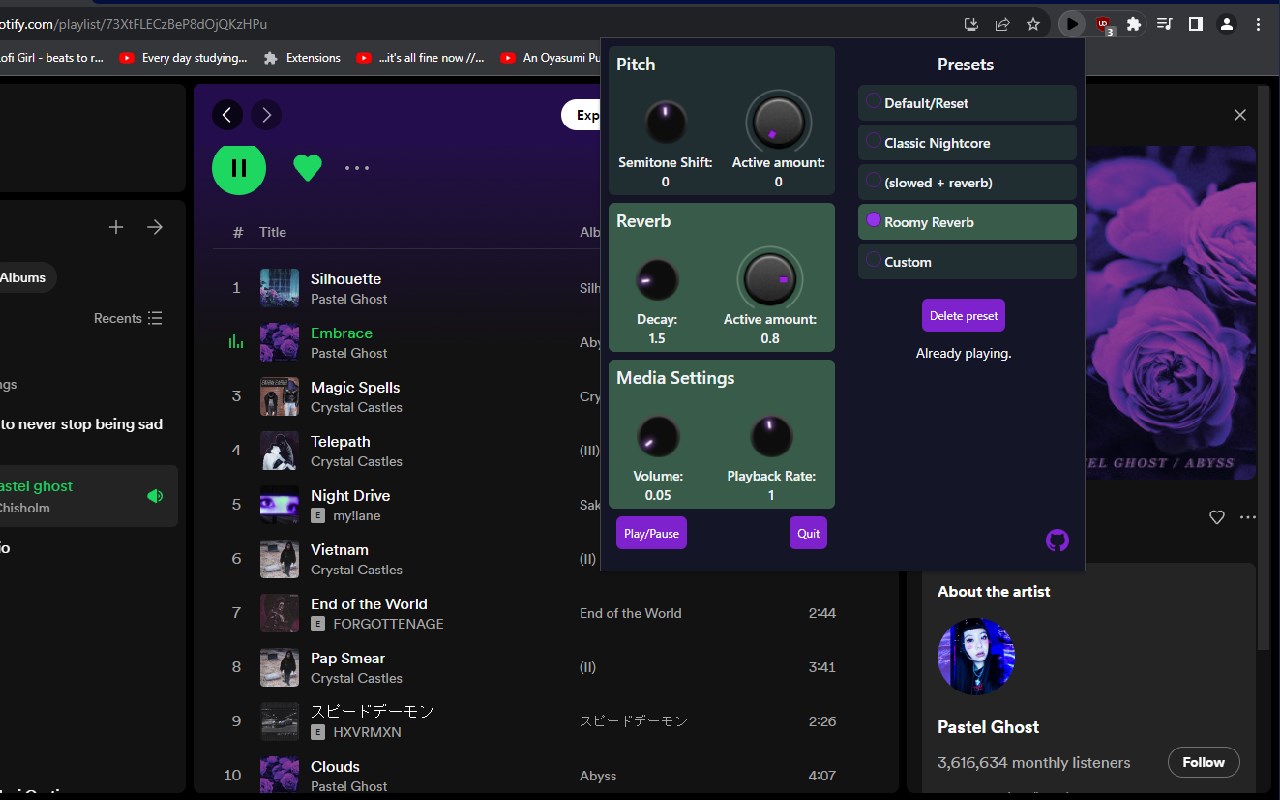
Task: Click the Playback Rate knob
Action: (x=771, y=437)
